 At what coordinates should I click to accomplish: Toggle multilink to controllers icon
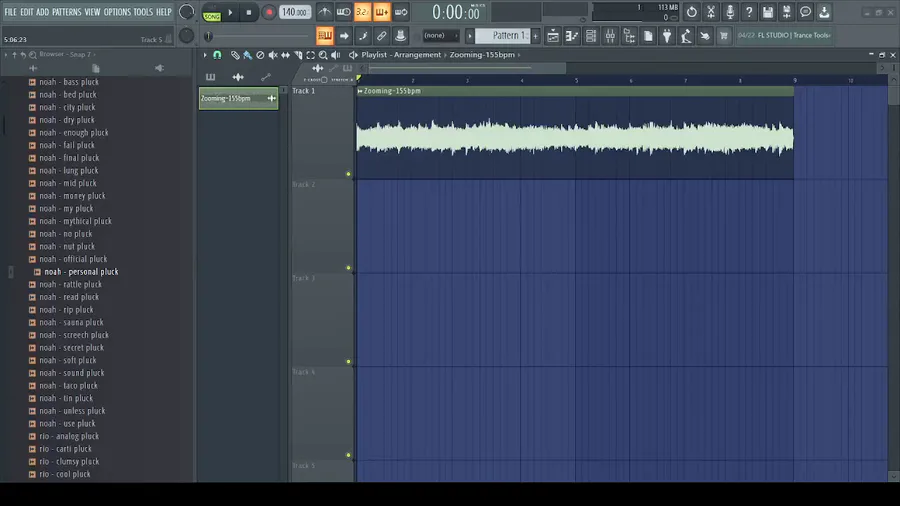click(x=382, y=36)
